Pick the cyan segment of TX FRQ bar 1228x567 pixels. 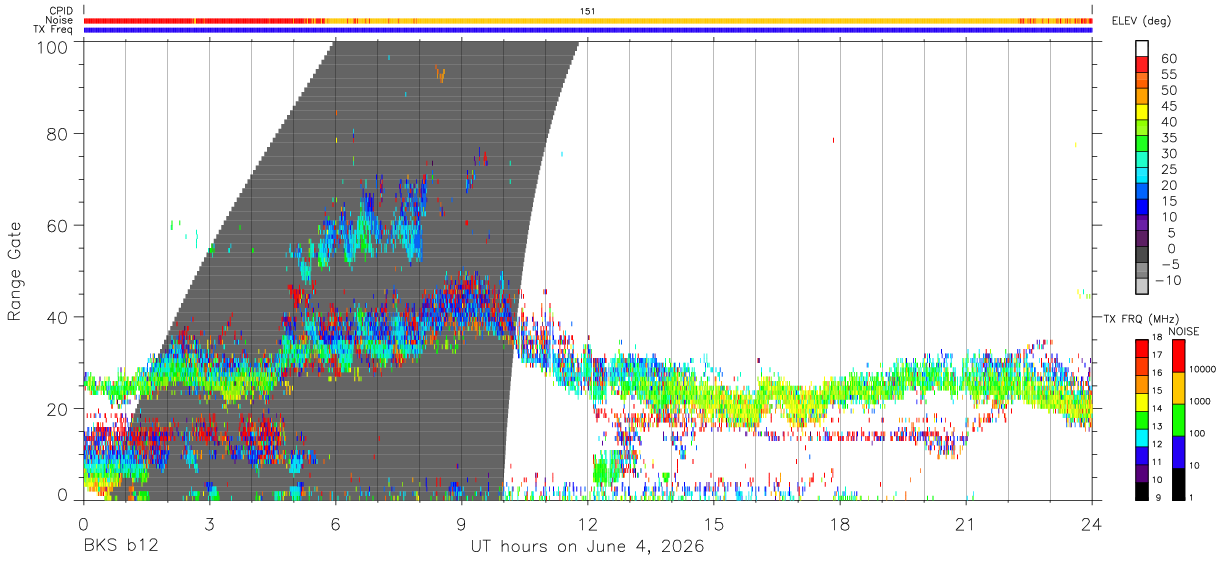pos(1143,437)
